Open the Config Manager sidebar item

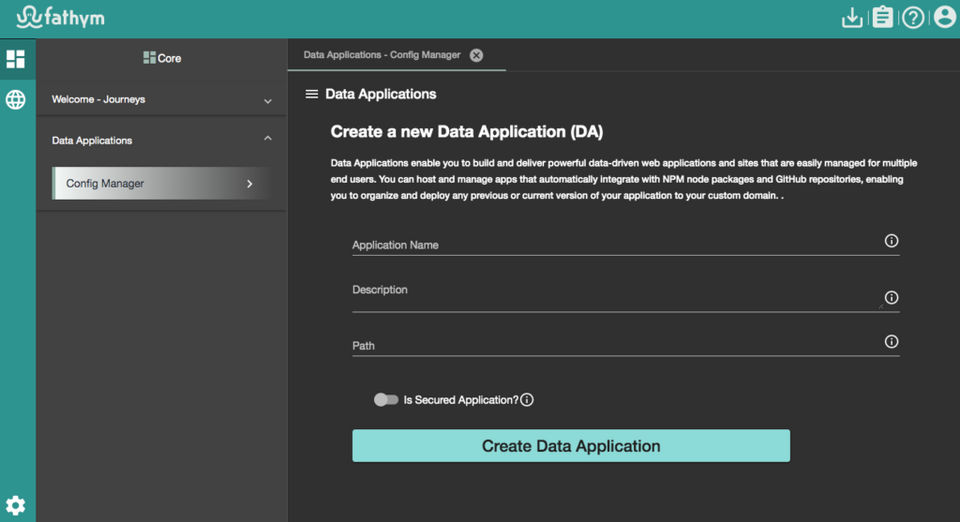160,184
